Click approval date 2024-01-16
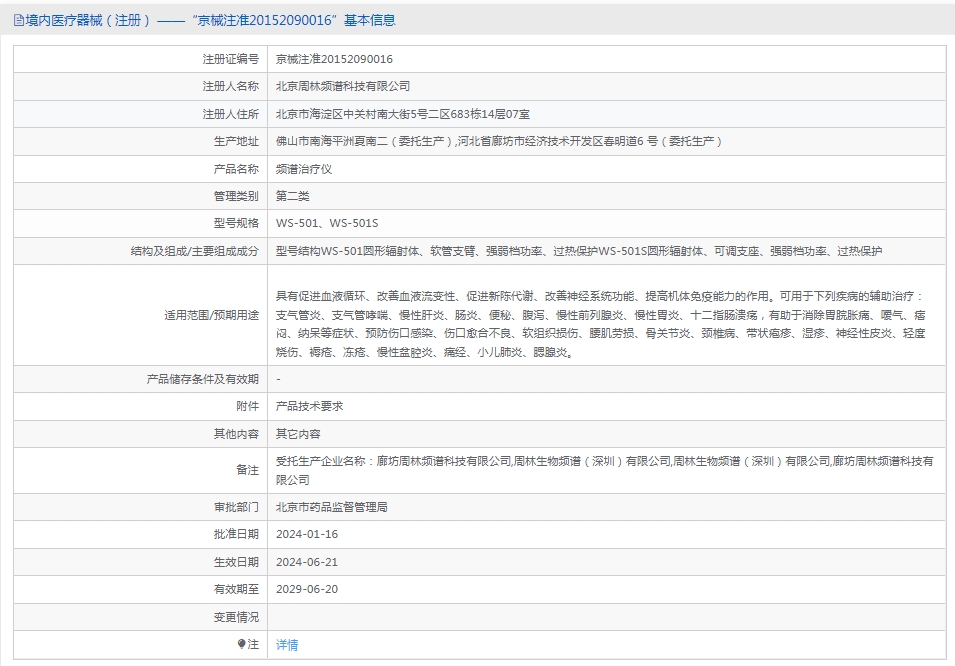Image resolution: width=955 pixels, height=666 pixels. [307, 534]
